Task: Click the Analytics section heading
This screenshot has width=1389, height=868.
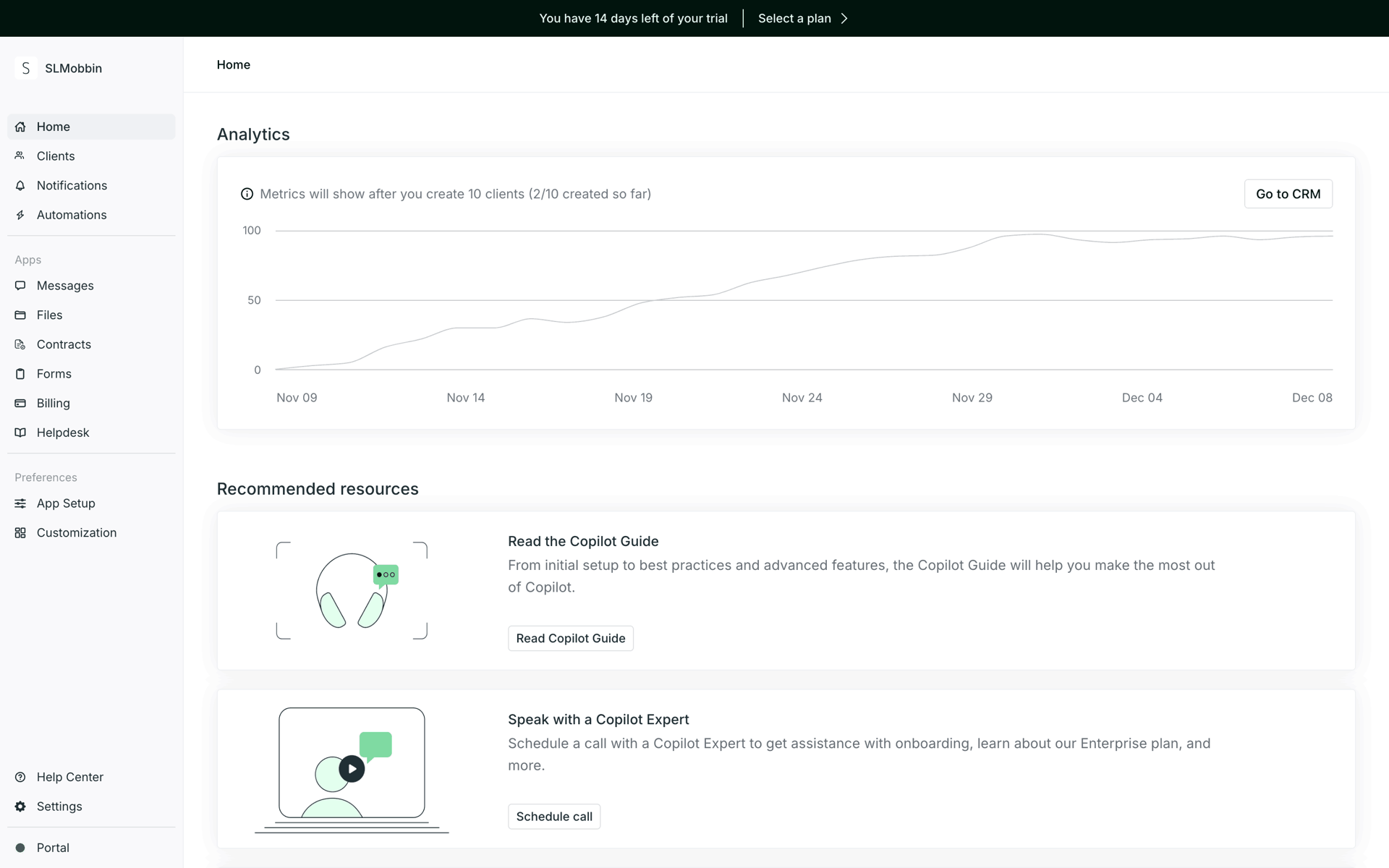Action: point(253,135)
